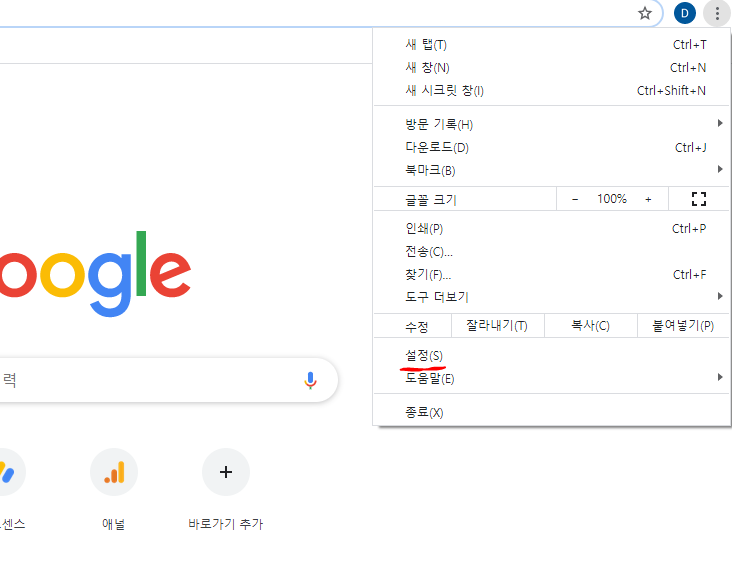Viewport: 732px width, 581px height.
Task: Click 복사(C) copy button
Action: (591, 326)
